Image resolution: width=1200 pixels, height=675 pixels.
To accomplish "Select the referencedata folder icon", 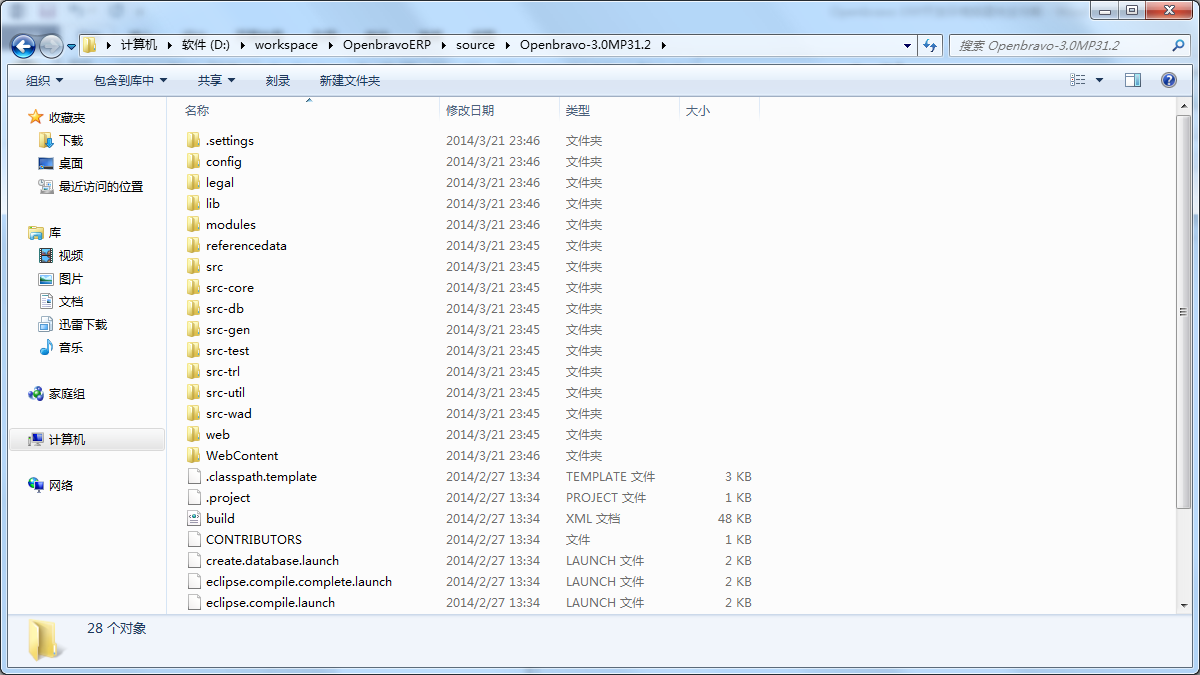I will point(194,245).
